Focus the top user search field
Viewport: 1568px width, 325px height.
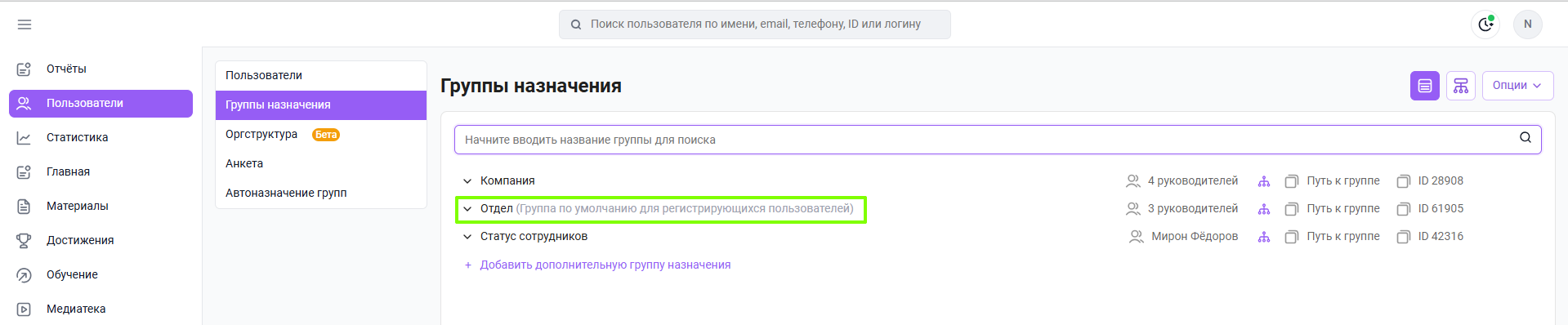pyautogui.click(x=754, y=24)
